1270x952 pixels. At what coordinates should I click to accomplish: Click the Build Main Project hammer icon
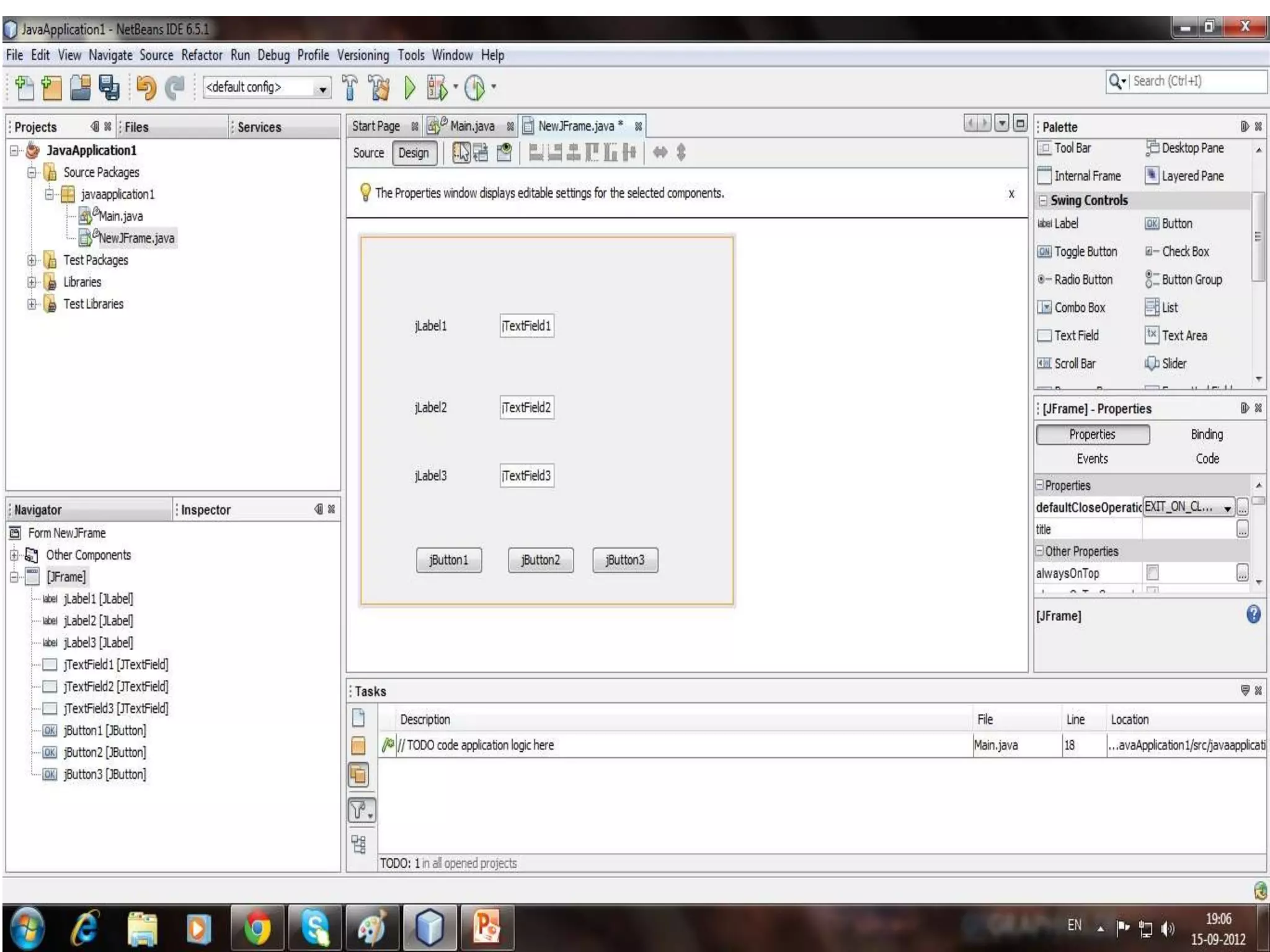click(350, 87)
